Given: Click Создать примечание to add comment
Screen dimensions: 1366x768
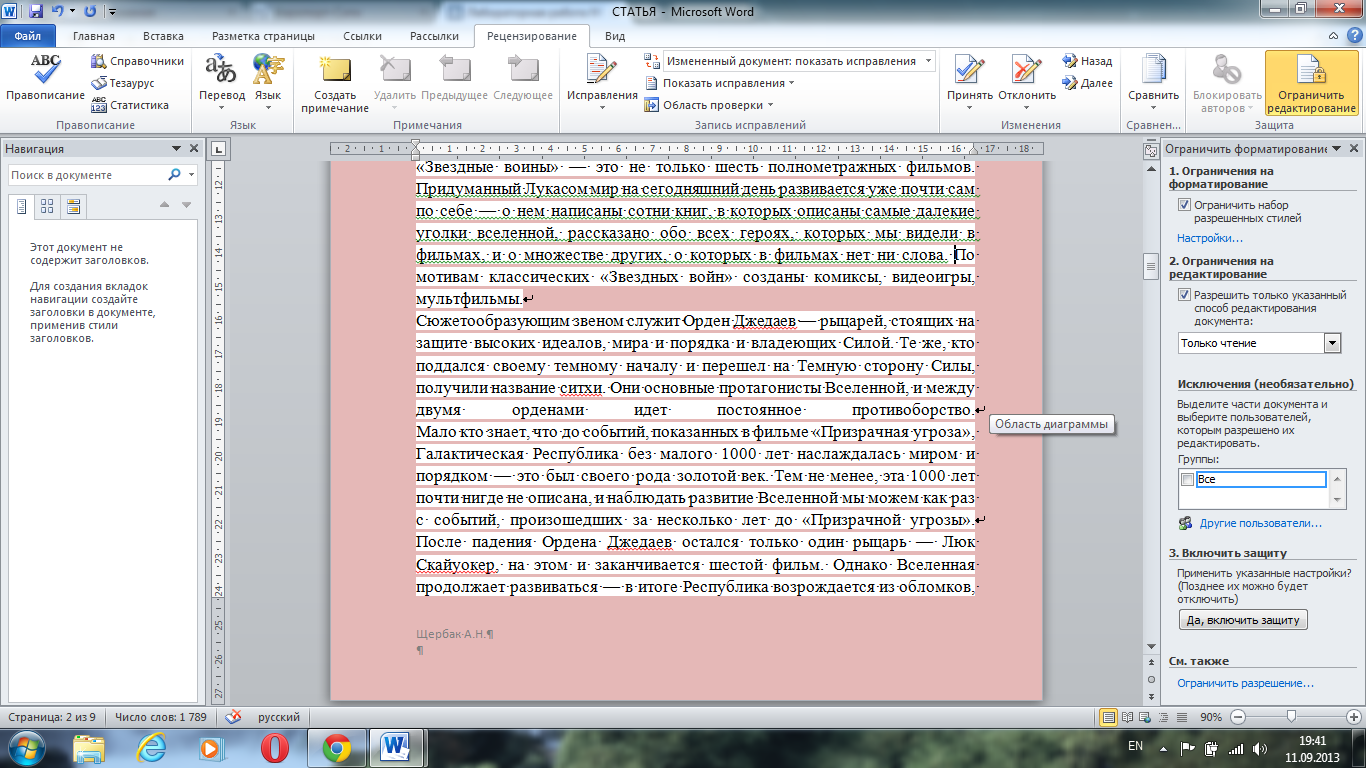Looking at the screenshot, I should pos(335,82).
